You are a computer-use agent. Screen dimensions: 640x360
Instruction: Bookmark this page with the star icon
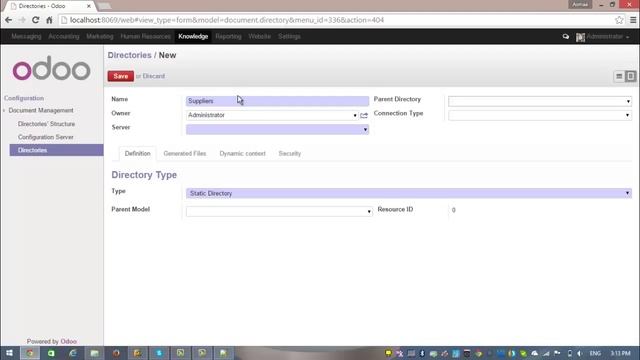click(619, 20)
